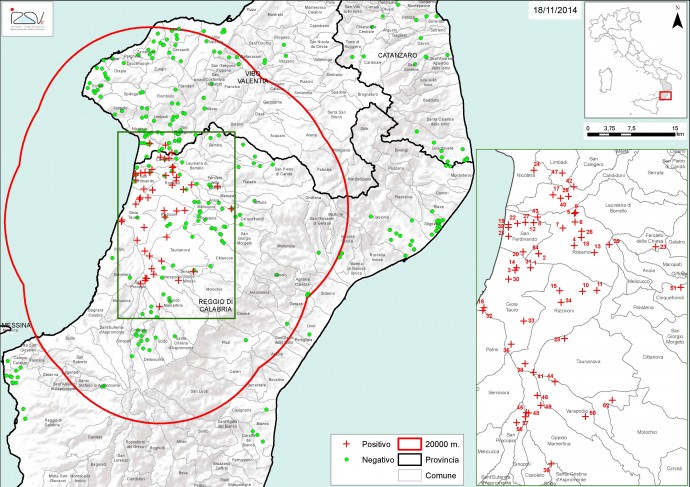This screenshot has width=690, height=487.
Task: Click the black Provincia legend box
Action: pos(411,458)
